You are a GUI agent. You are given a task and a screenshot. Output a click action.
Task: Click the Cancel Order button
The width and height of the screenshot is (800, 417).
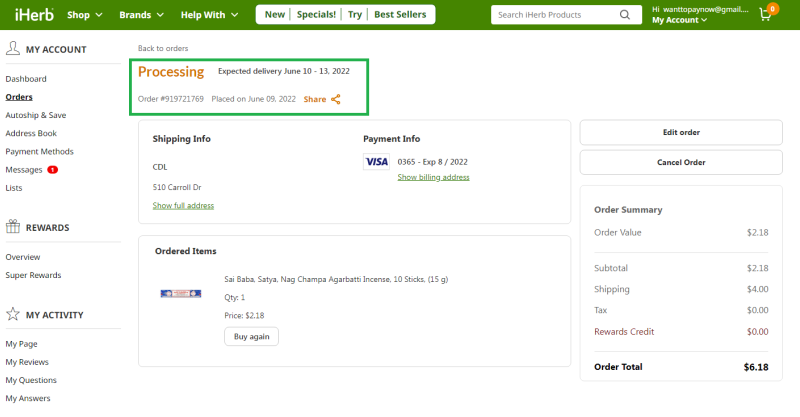click(681, 162)
